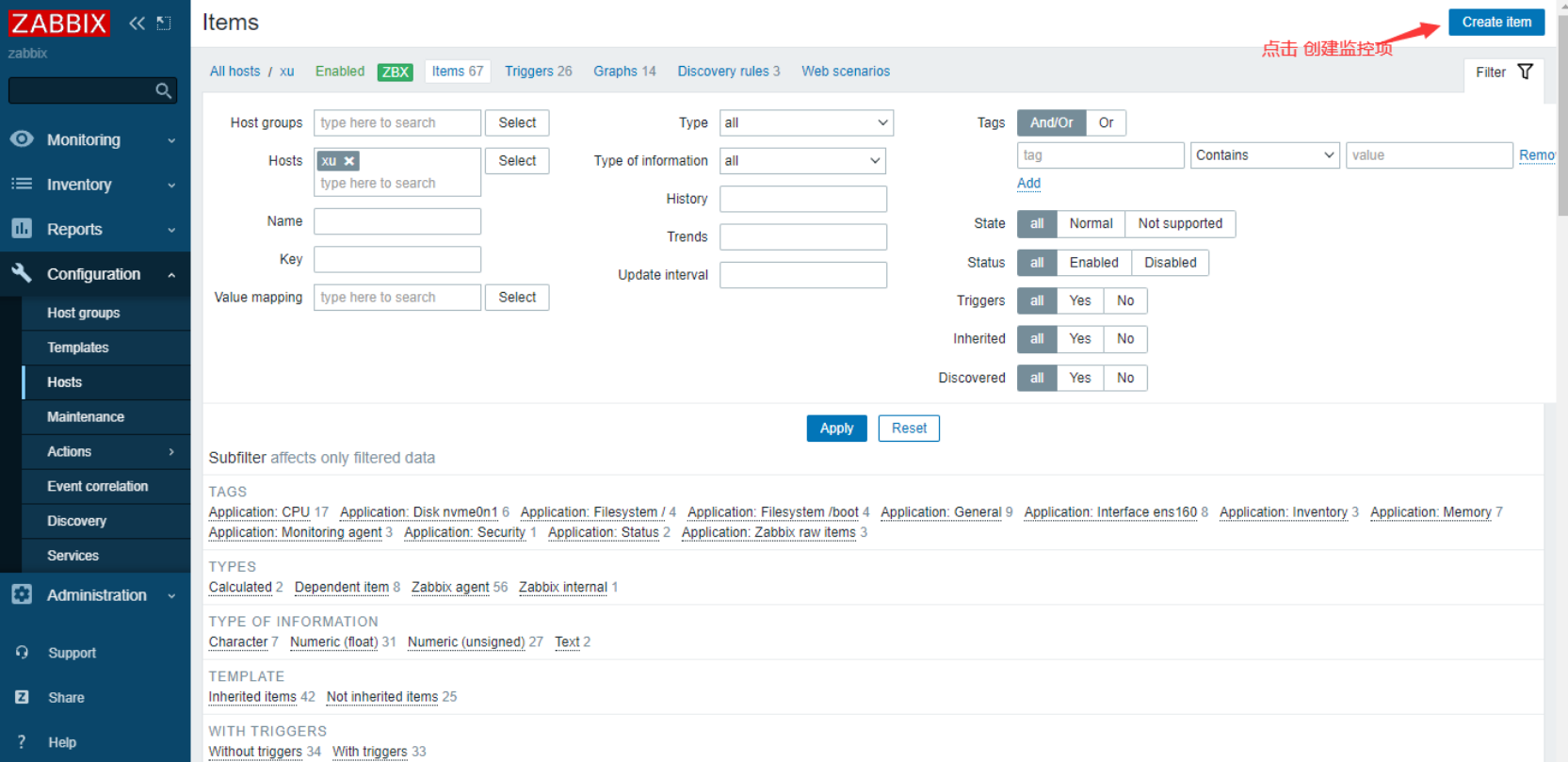
Task: Expand the Reports menu section
Action: point(171,230)
